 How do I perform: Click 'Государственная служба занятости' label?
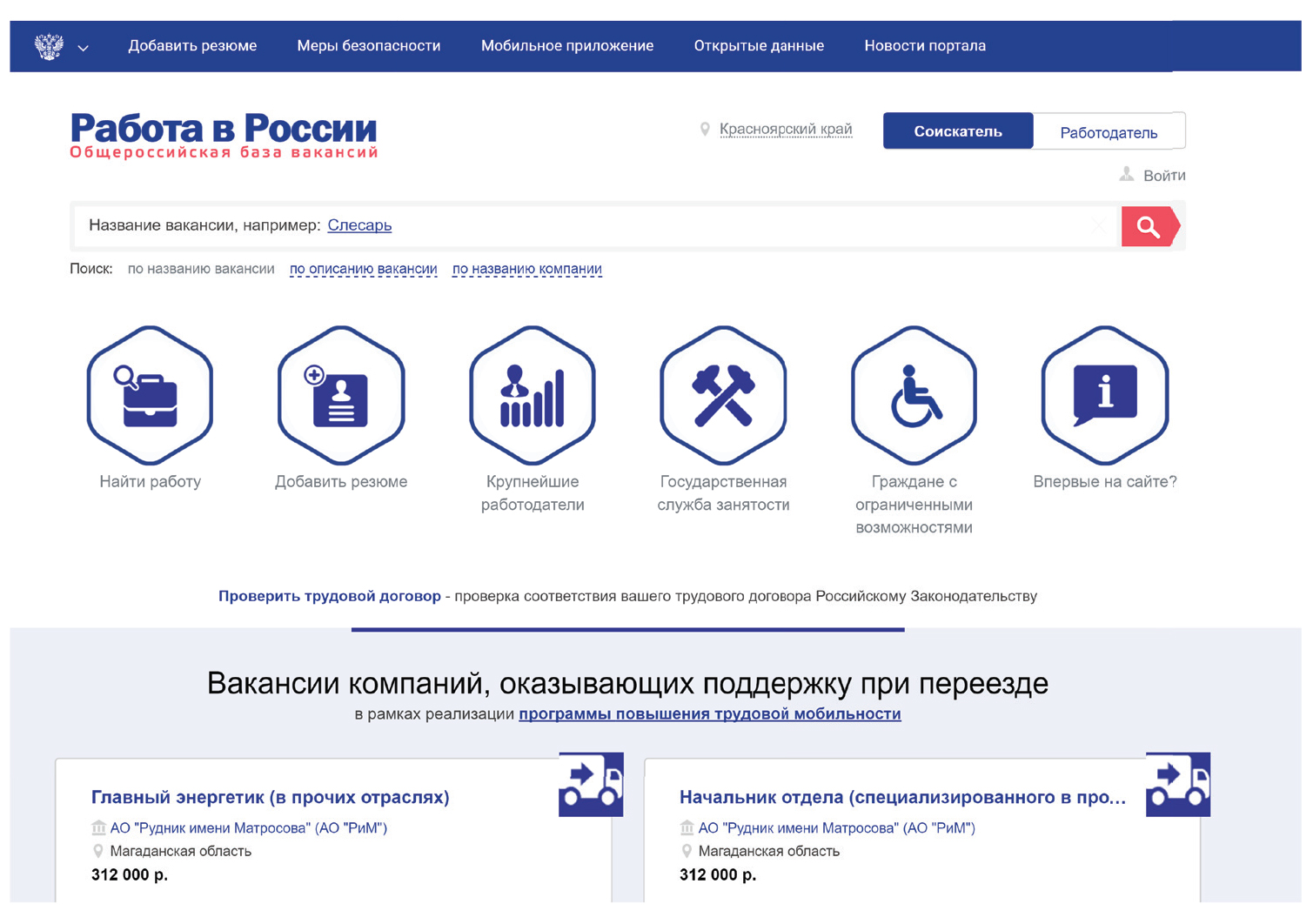point(723,493)
